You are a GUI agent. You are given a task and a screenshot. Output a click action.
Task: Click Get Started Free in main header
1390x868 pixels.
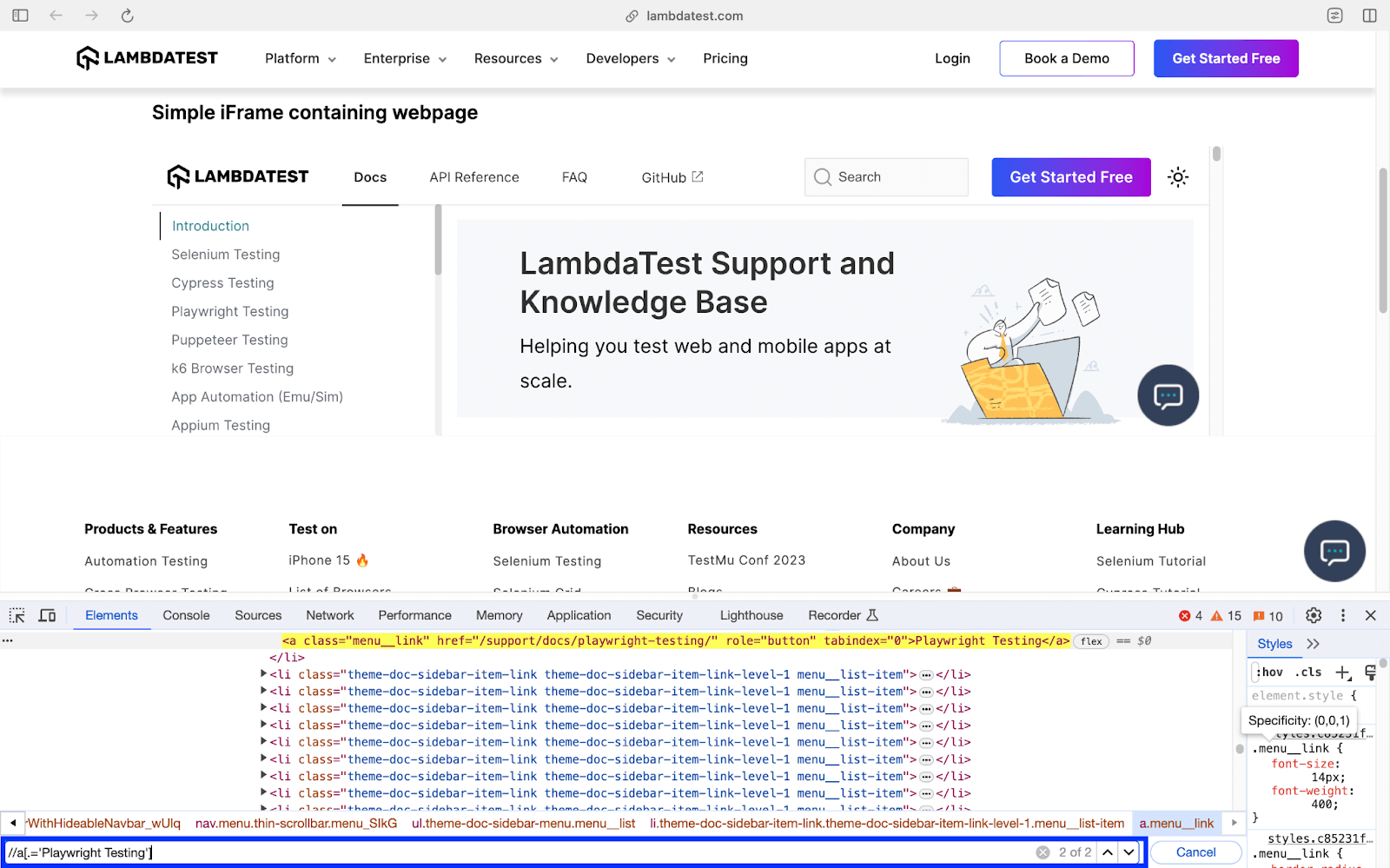(1226, 58)
